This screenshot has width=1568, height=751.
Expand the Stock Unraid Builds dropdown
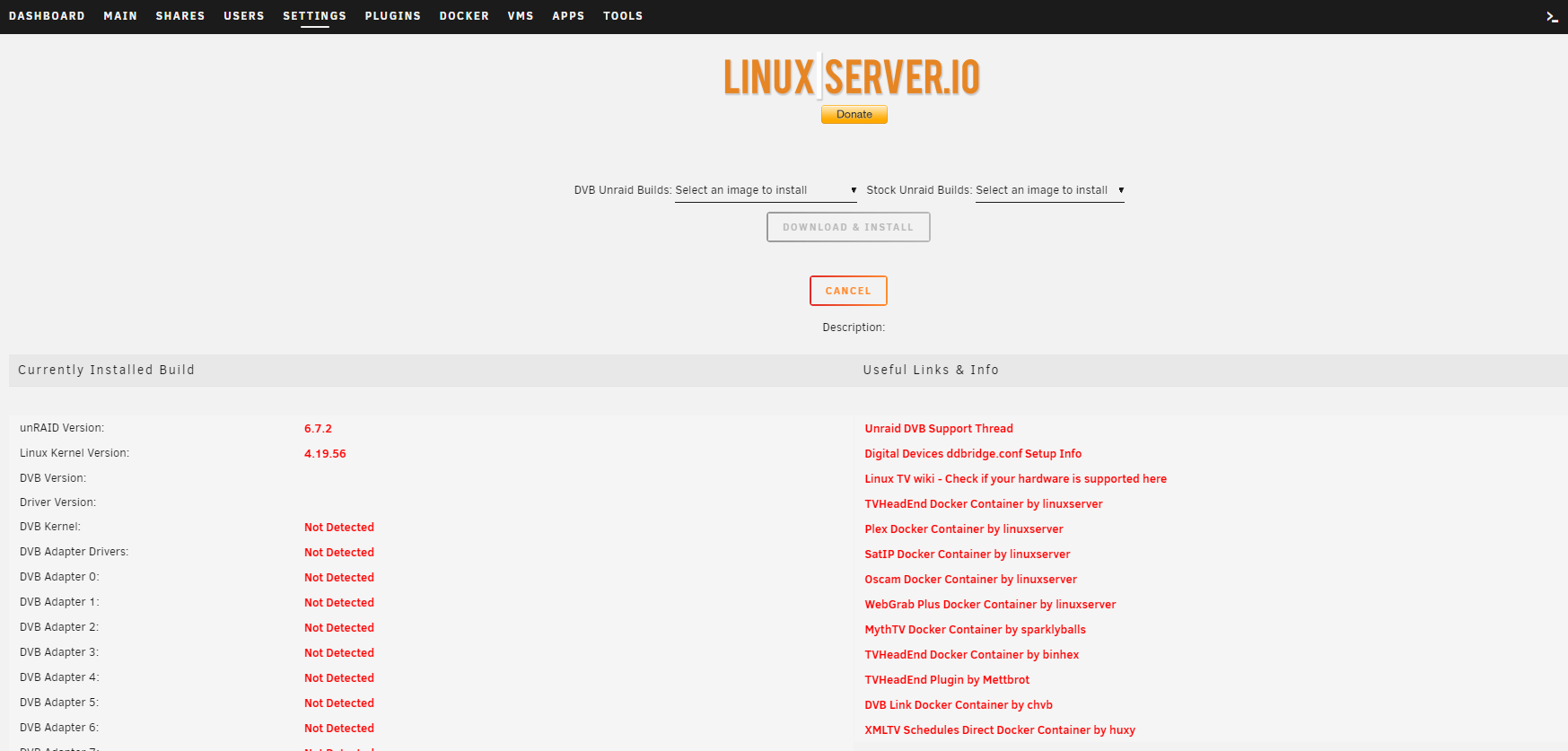(x=1050, y=190)
